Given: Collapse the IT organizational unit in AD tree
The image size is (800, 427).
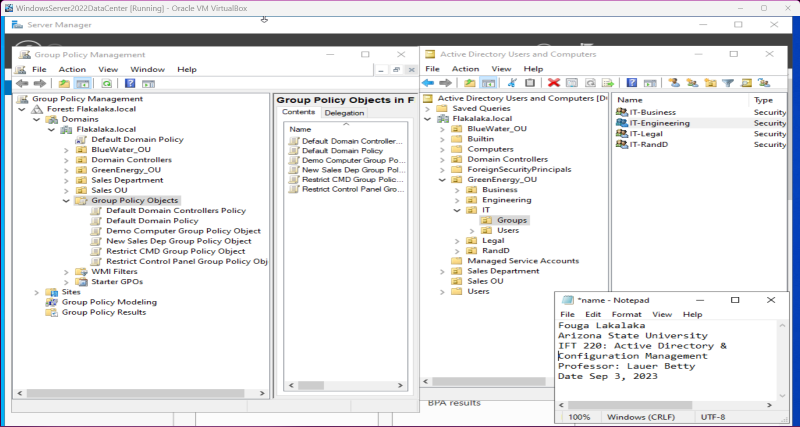Looking at the screenshot, I should [457, 210].
